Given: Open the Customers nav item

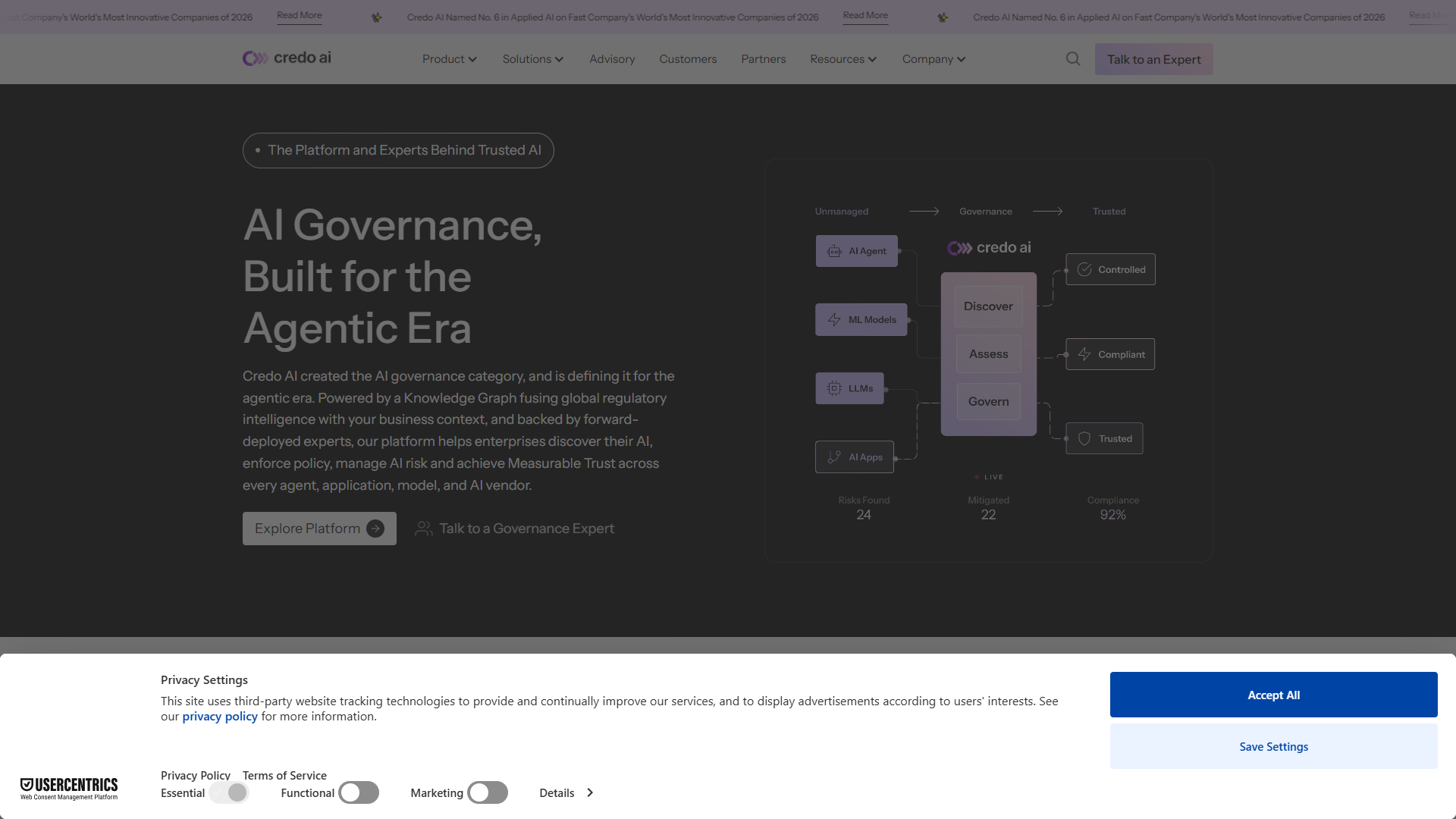Looking at the screenshot, I should 688,59.
